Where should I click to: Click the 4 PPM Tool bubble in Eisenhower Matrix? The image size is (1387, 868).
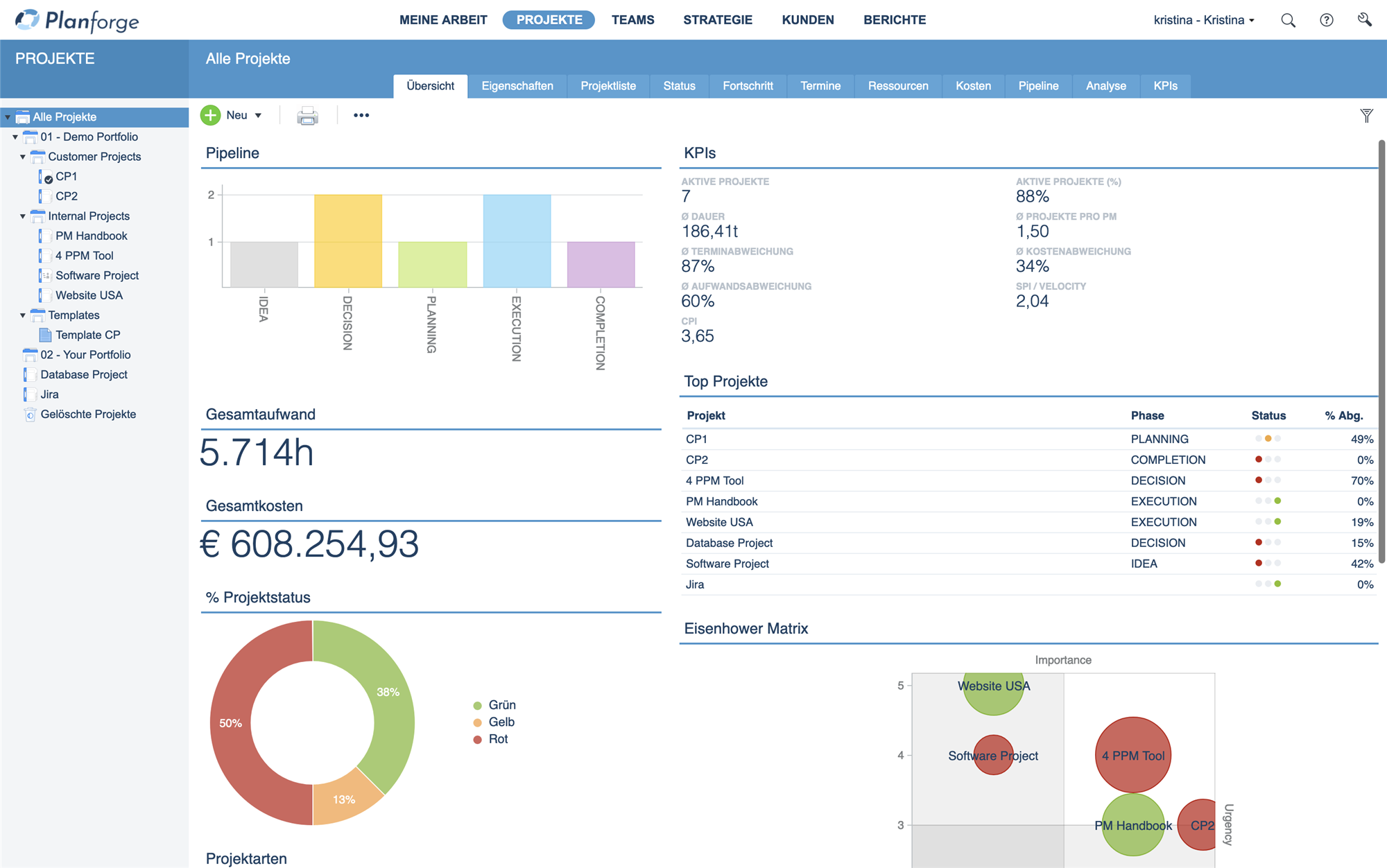click(1133, 755)
